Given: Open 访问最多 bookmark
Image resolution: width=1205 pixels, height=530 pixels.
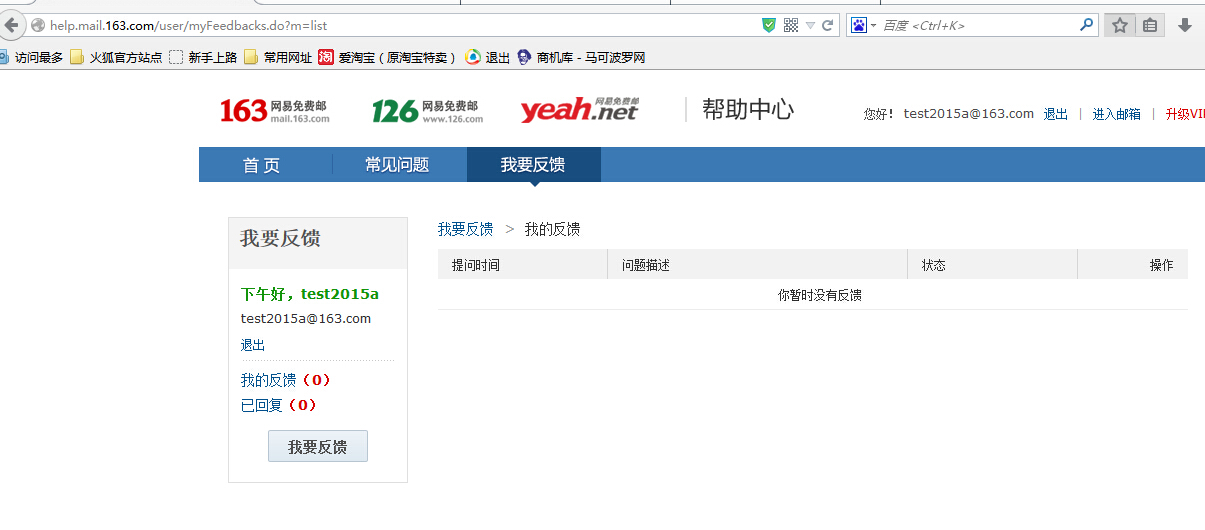Looking at the screenshot, I should 31,58.
